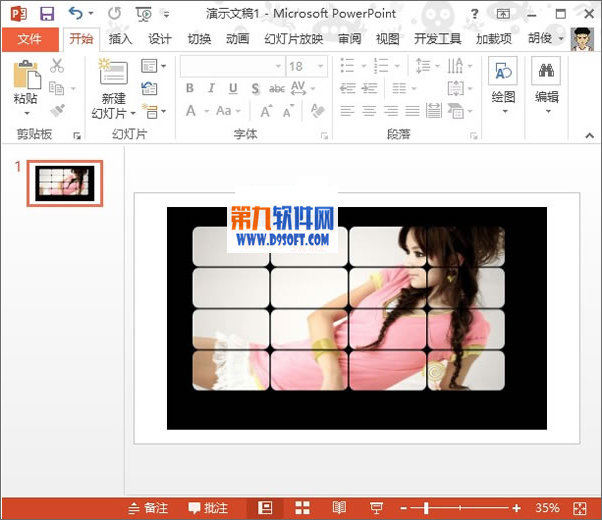Image resolution: width=602 pixels, height=520 pixels.
Task: Click the Copy icon
Action: pyautogui.click(x=57, y=88)
